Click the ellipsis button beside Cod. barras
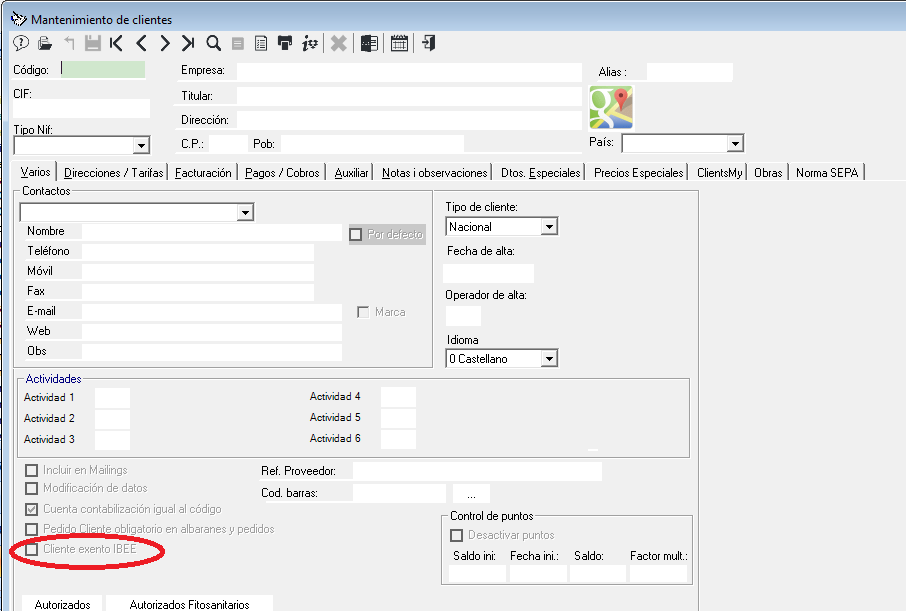The height and width of the screenshot is (611, 906). (x=471, y=494)
